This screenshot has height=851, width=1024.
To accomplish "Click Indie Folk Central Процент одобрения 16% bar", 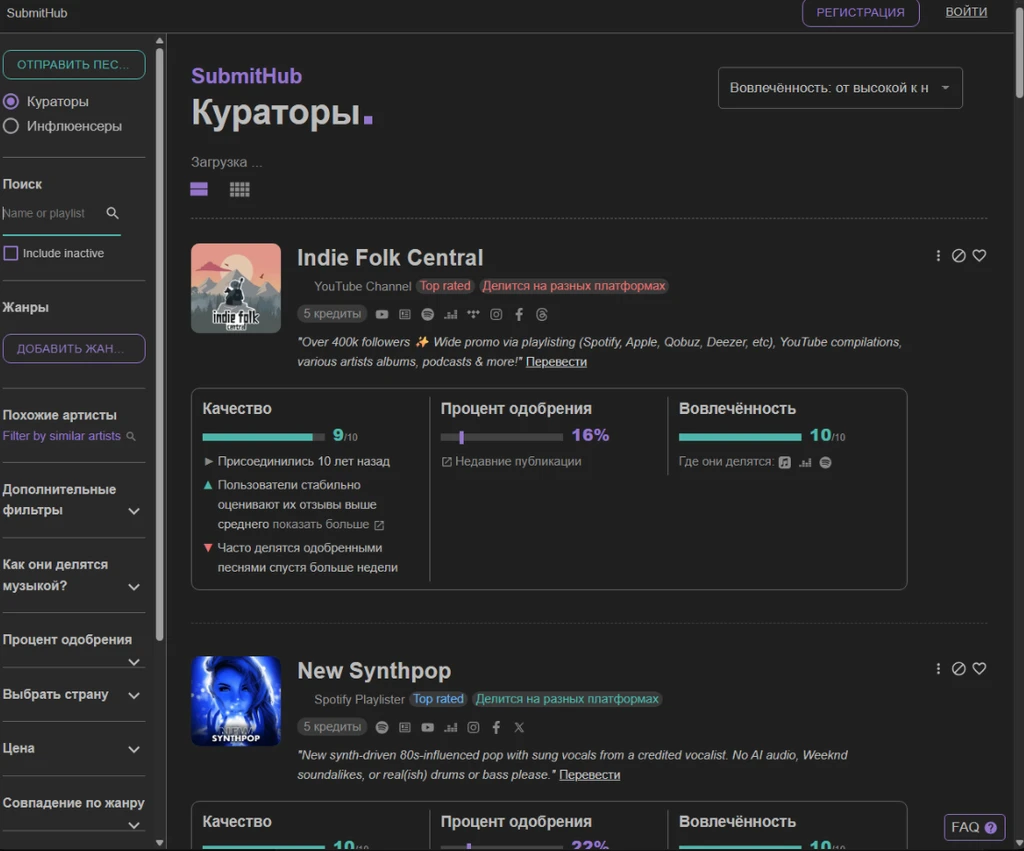I will pos(502,437).
